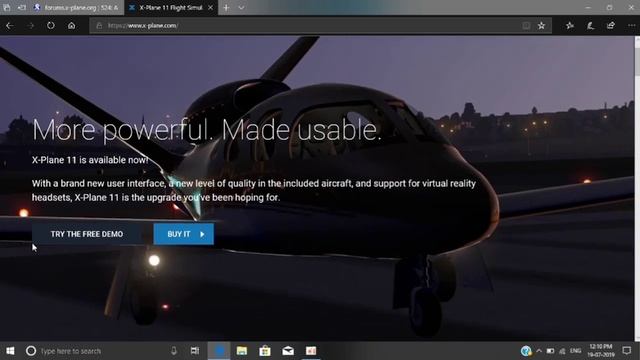Open tabs you've set aside icon
This screenshot has height=360, width=640.
(7, 7)
